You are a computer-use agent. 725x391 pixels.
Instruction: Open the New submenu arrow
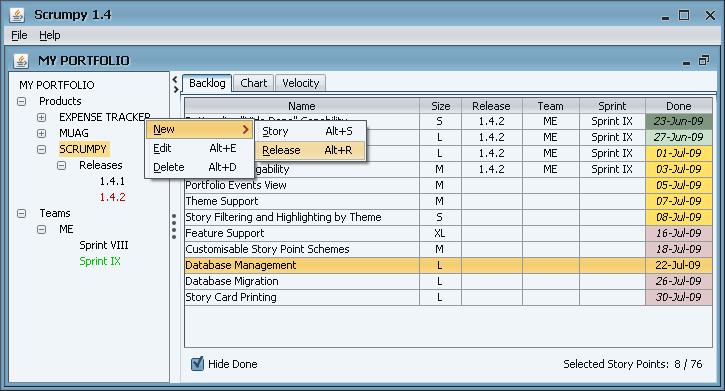246,130
